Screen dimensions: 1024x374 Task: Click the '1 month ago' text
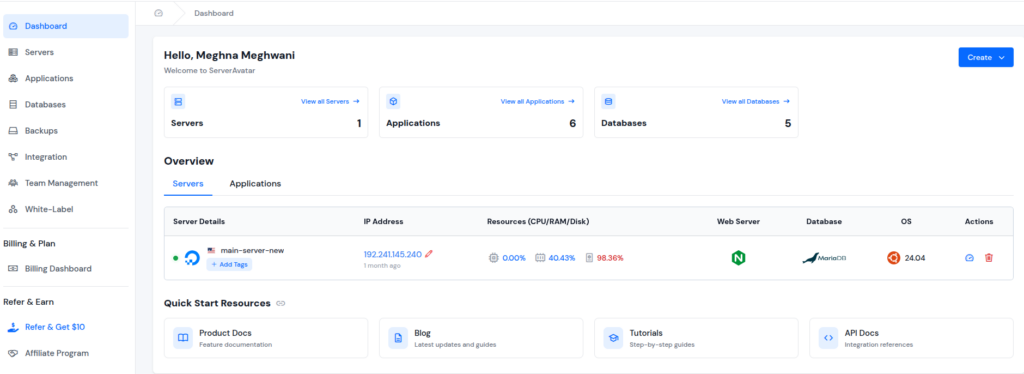pyautogui.click(x=382, y=266)
